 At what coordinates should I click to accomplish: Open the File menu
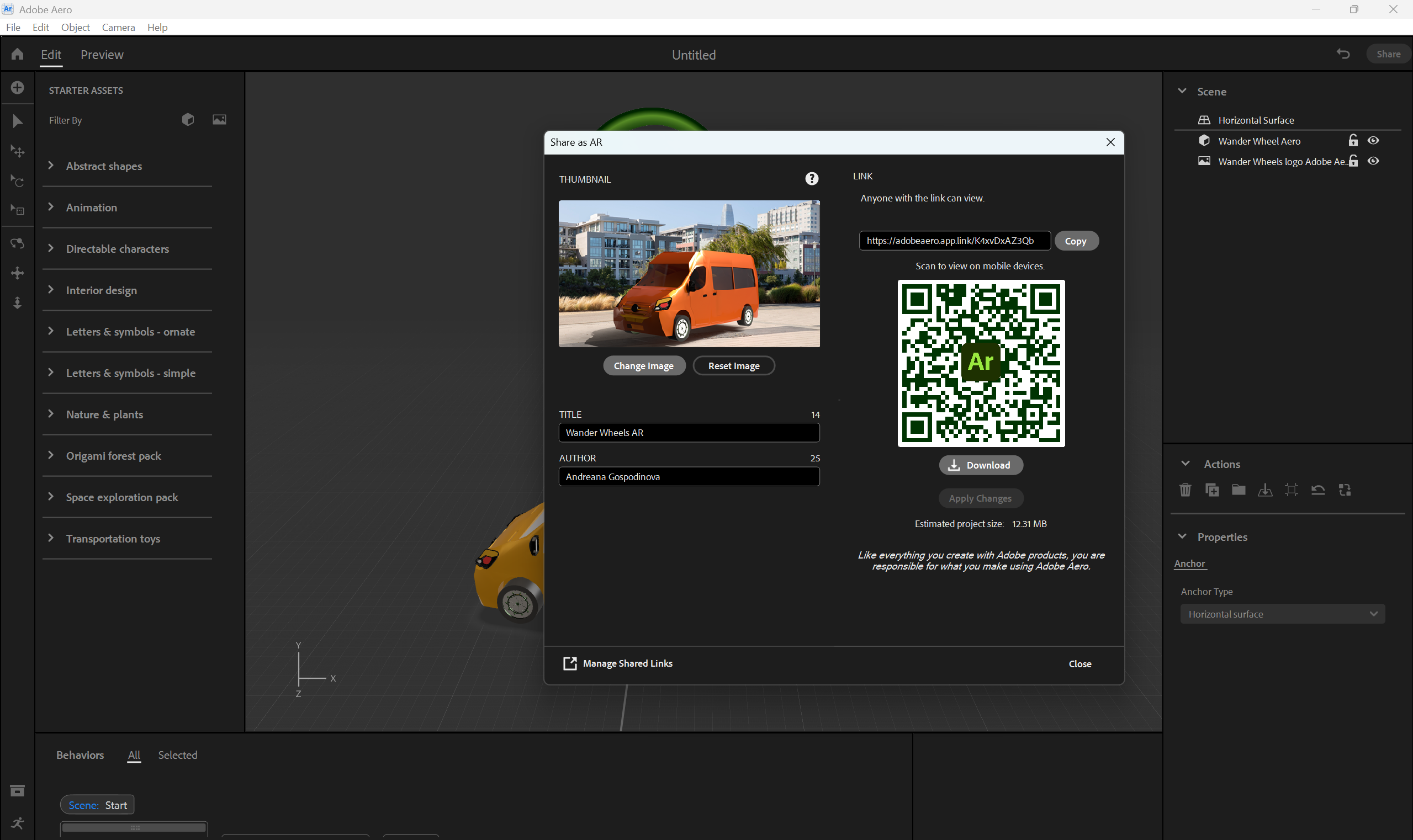coord(13,27)
